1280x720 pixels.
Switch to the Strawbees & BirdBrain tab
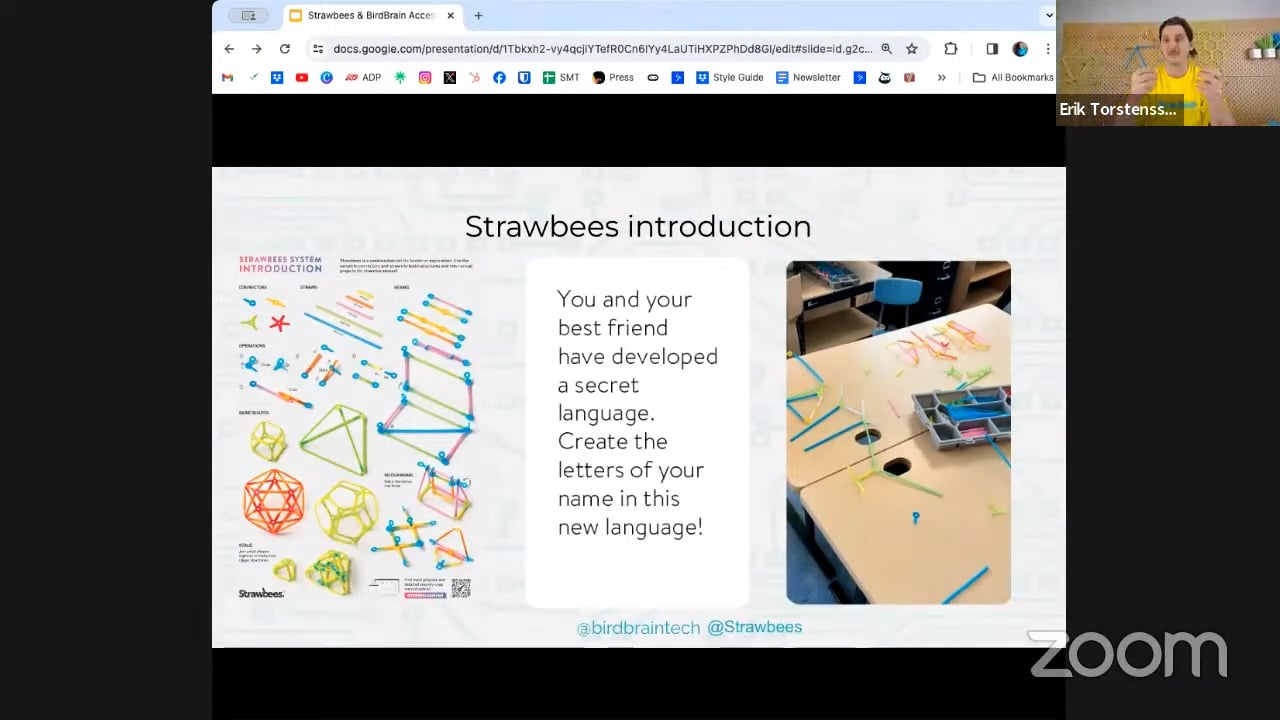coord(370,15)
